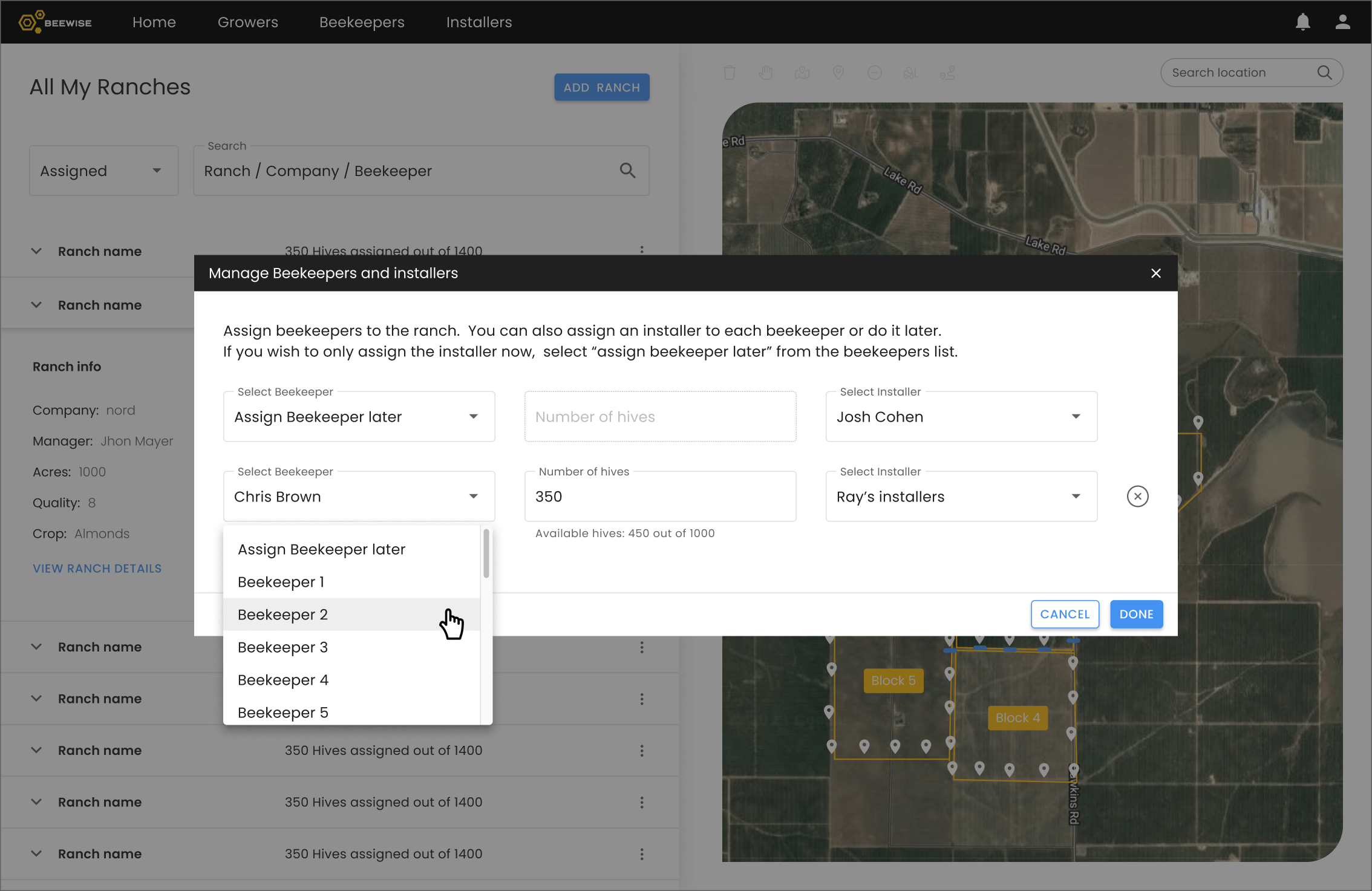Image resolution: width=1372 pixels, height=891 pixels.
Task: Click the search location magnifier icon
Action: click(x=1325, y=73)
